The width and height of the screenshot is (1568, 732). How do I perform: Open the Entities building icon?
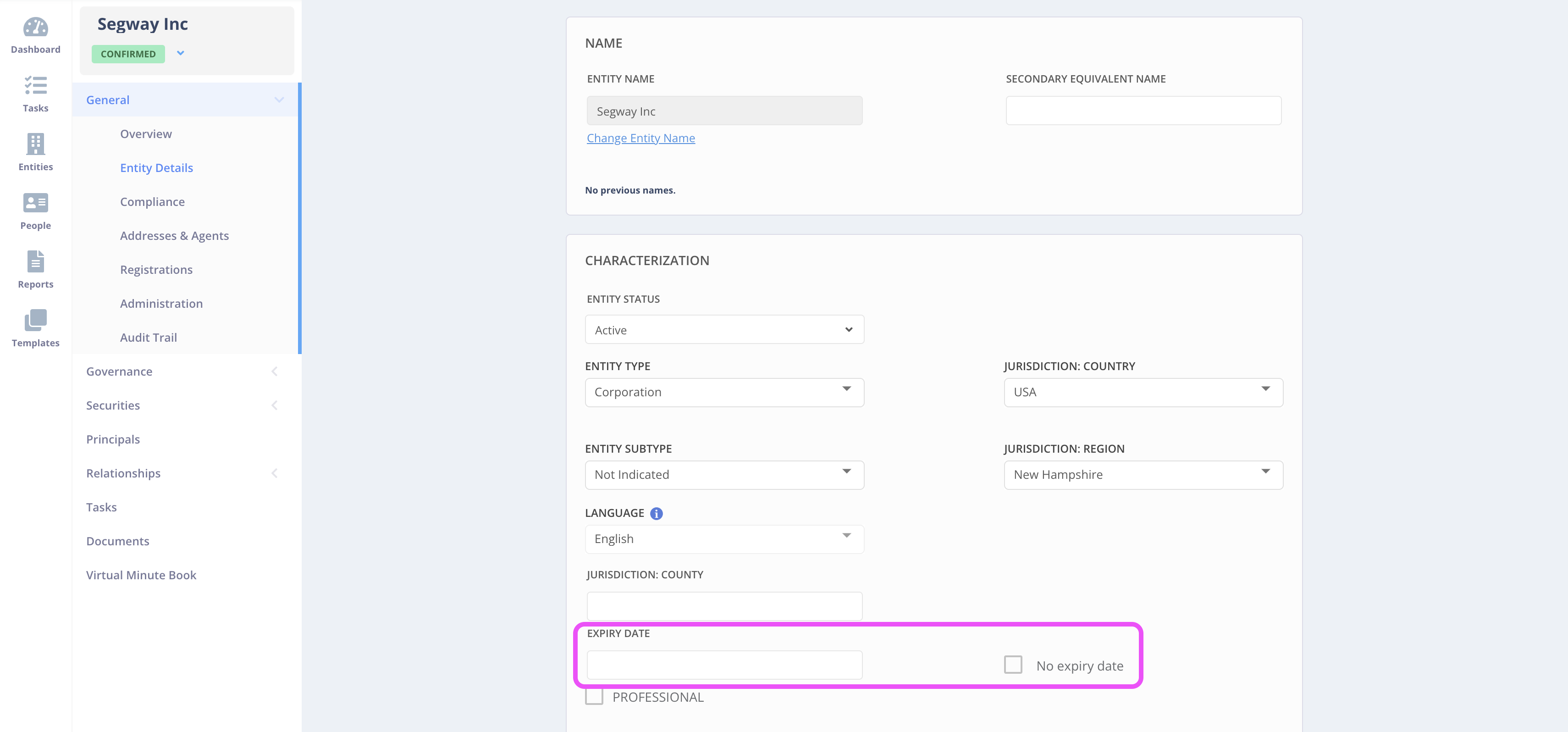click(x=35, y=144)
